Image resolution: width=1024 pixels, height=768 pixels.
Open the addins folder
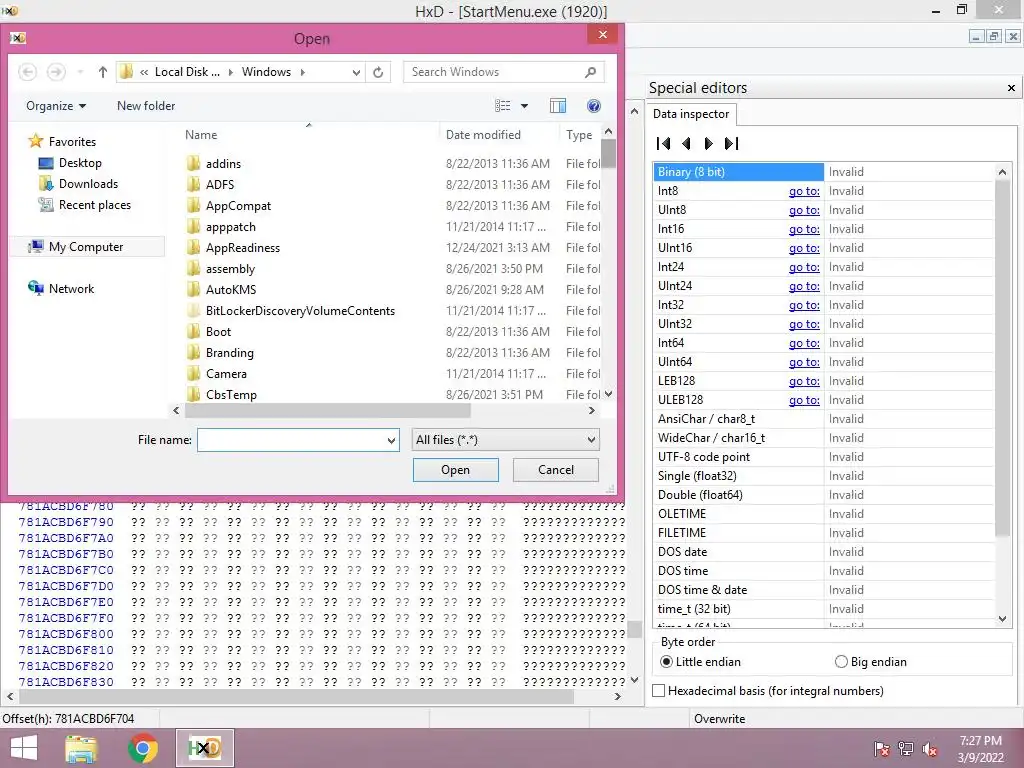click(x=223, y=164)
